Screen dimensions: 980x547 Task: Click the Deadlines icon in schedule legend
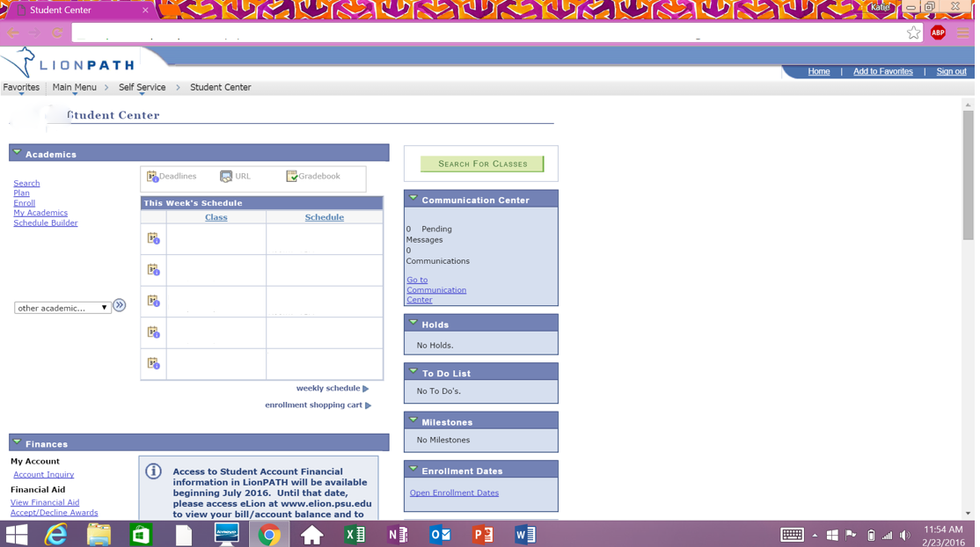tap(153, 177)
